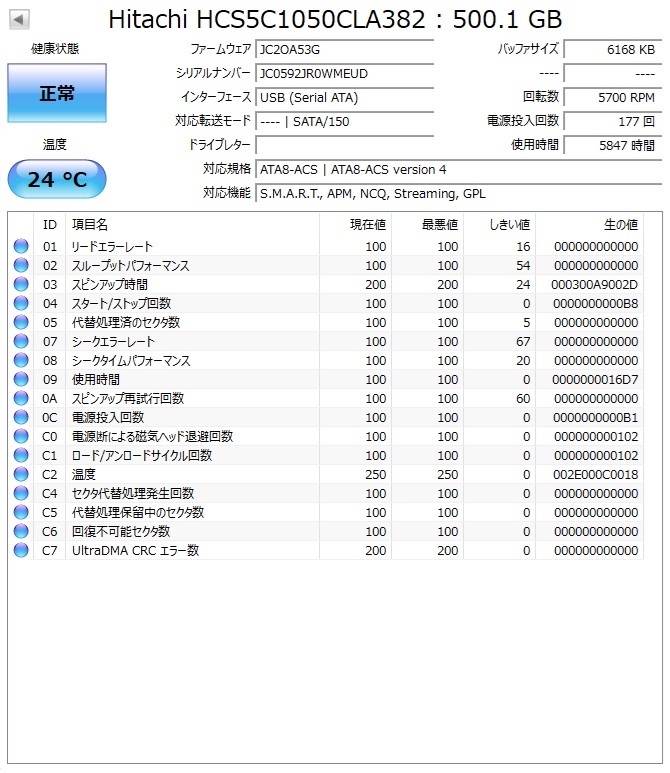This screenshot has width=670, height=773.
Task: Select the リードエラーレート attribute name
Action: 112,246
